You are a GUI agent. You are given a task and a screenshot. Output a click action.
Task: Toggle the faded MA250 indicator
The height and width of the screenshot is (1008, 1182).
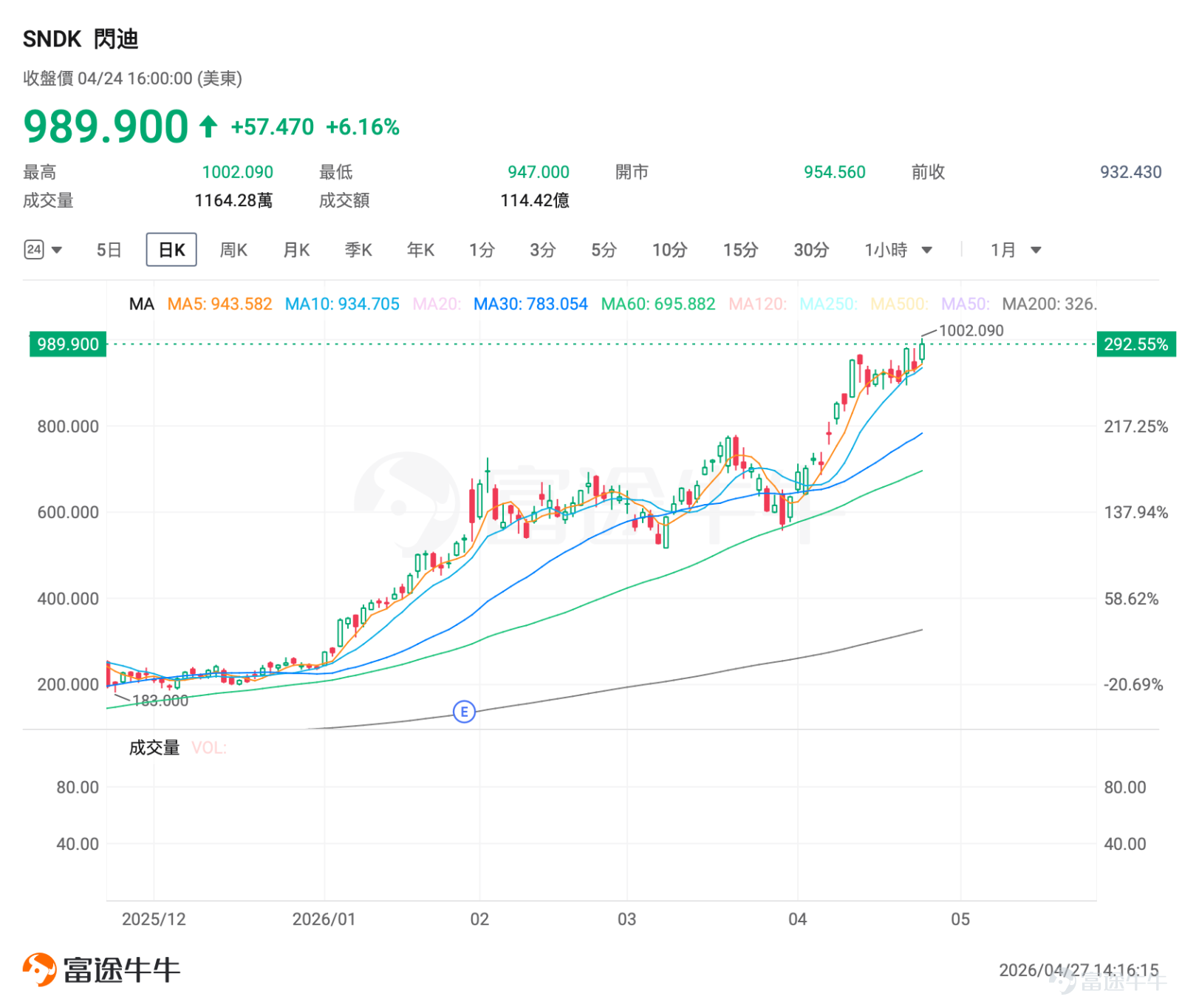coord(828,304)
